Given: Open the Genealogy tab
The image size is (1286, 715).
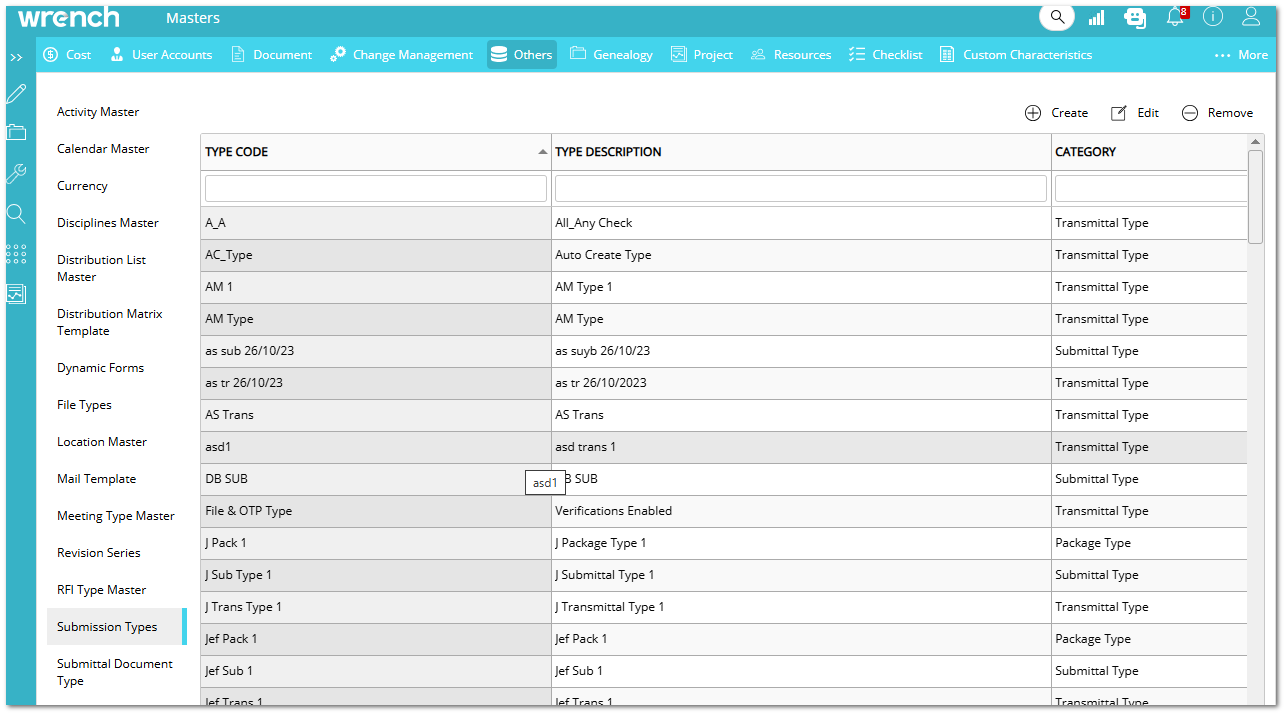Looking at the screenshot, I should pos(611,55).
